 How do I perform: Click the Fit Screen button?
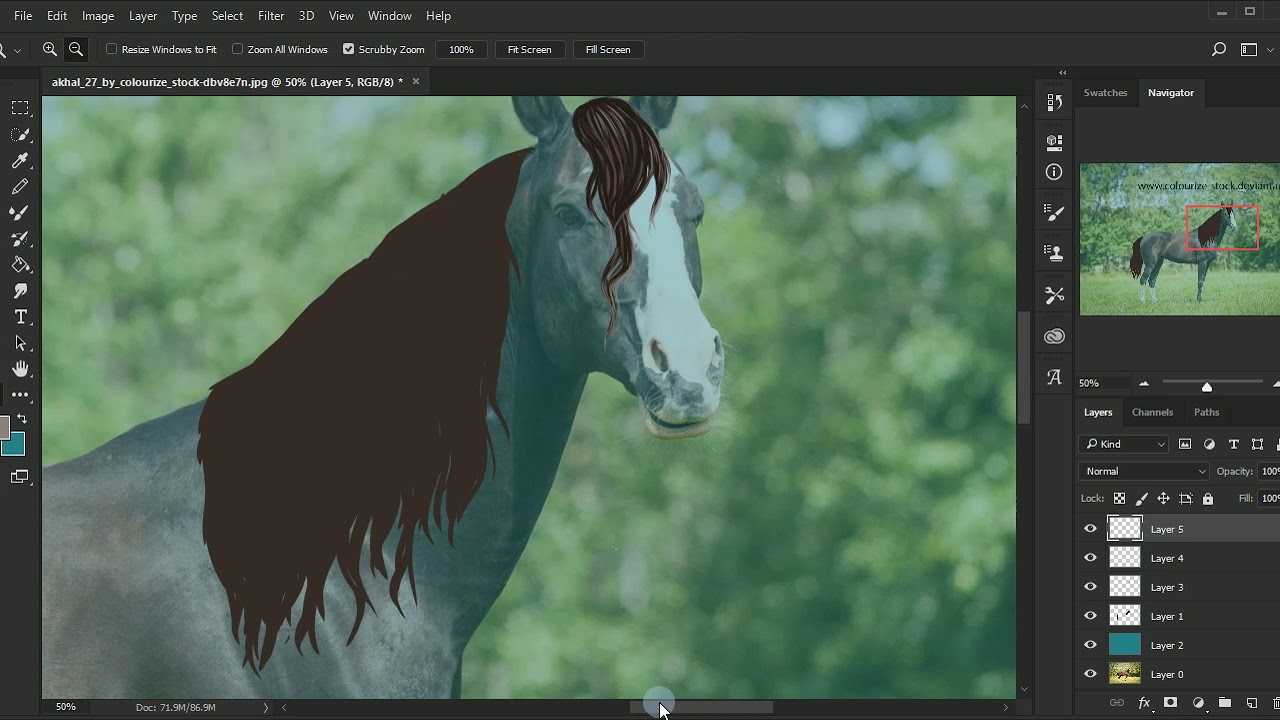(529, 49)
